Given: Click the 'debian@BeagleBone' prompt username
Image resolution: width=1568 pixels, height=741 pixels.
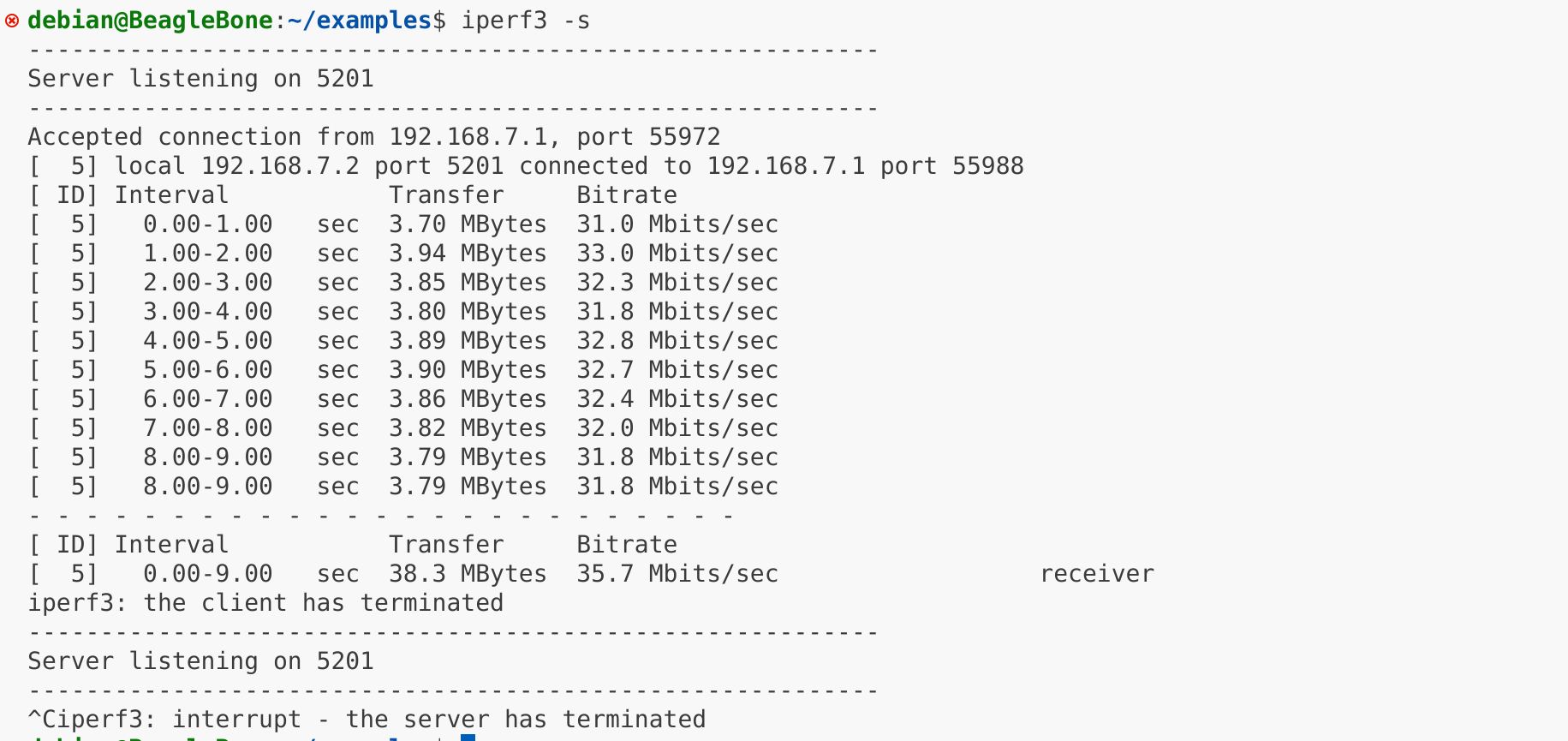Looking at the screenshot, I should (x=150, y=21).
